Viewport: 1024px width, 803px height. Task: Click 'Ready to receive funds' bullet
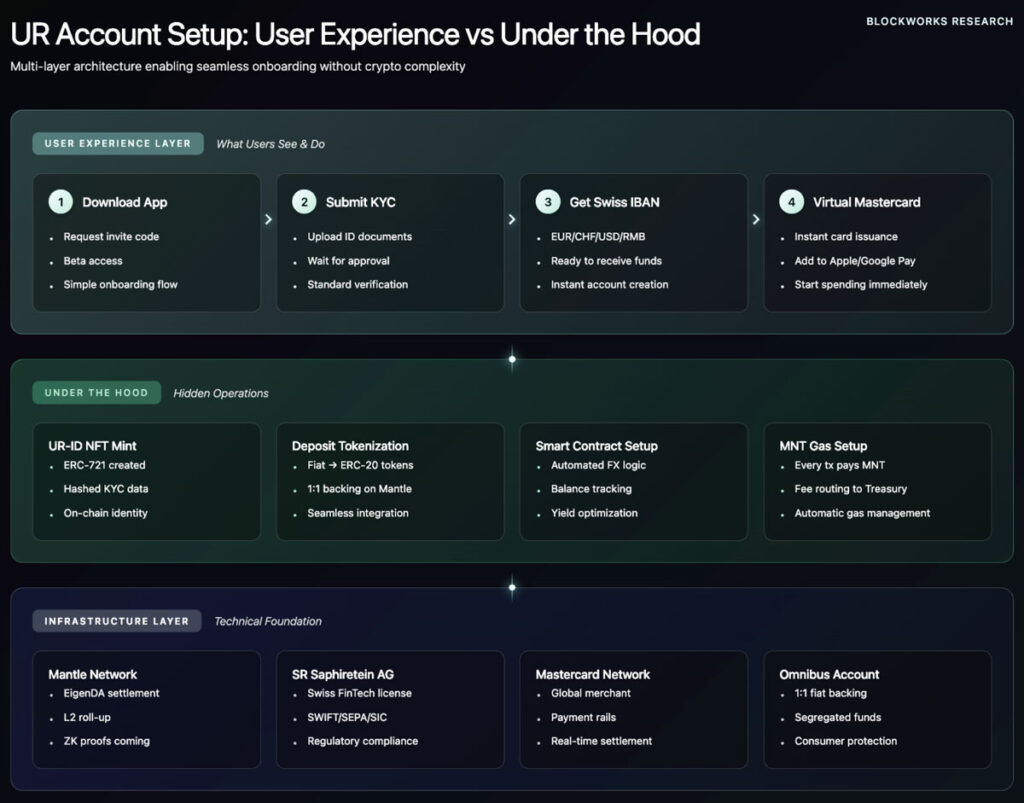point(607,260)
